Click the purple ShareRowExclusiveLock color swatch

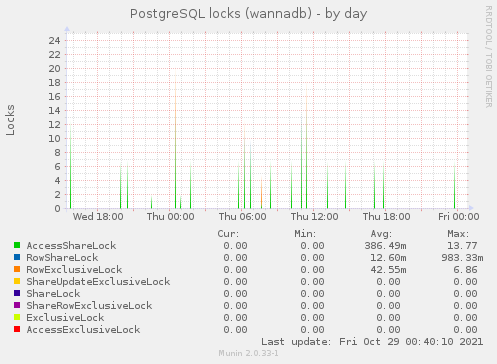(x=17, y=305)
